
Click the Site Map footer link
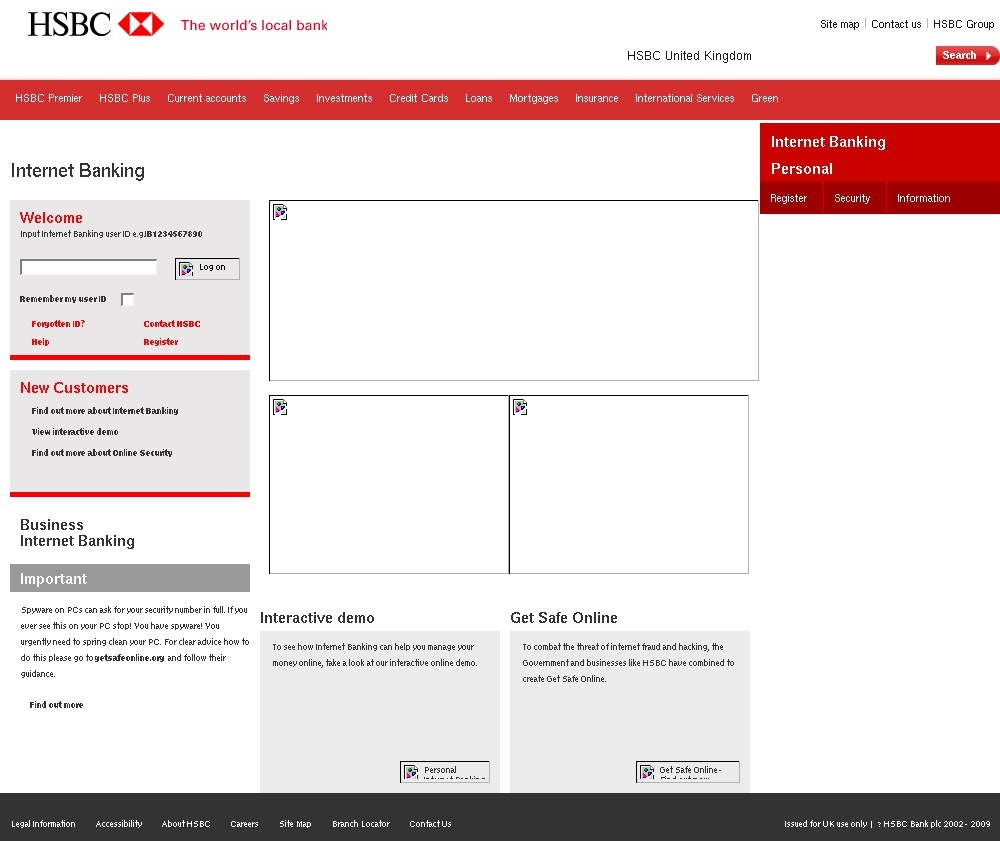pyautogui.click(x=295, y=824)
